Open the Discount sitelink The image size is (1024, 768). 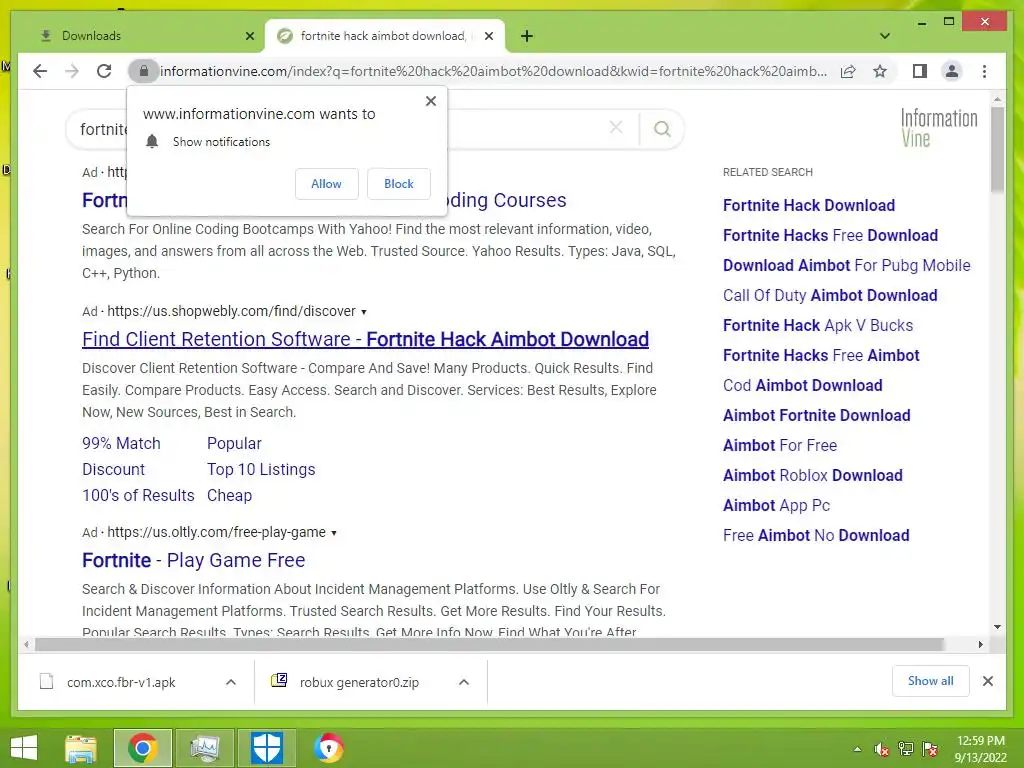click(x=114, y=470)
